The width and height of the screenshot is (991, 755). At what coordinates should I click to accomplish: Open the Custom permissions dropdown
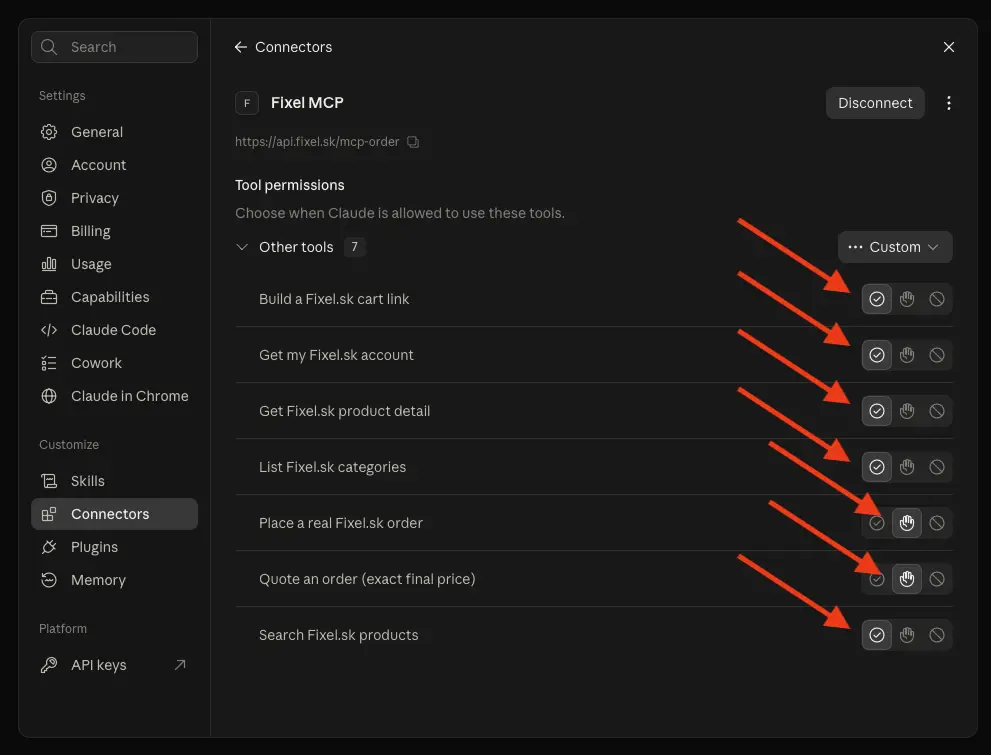click(895, 247)
